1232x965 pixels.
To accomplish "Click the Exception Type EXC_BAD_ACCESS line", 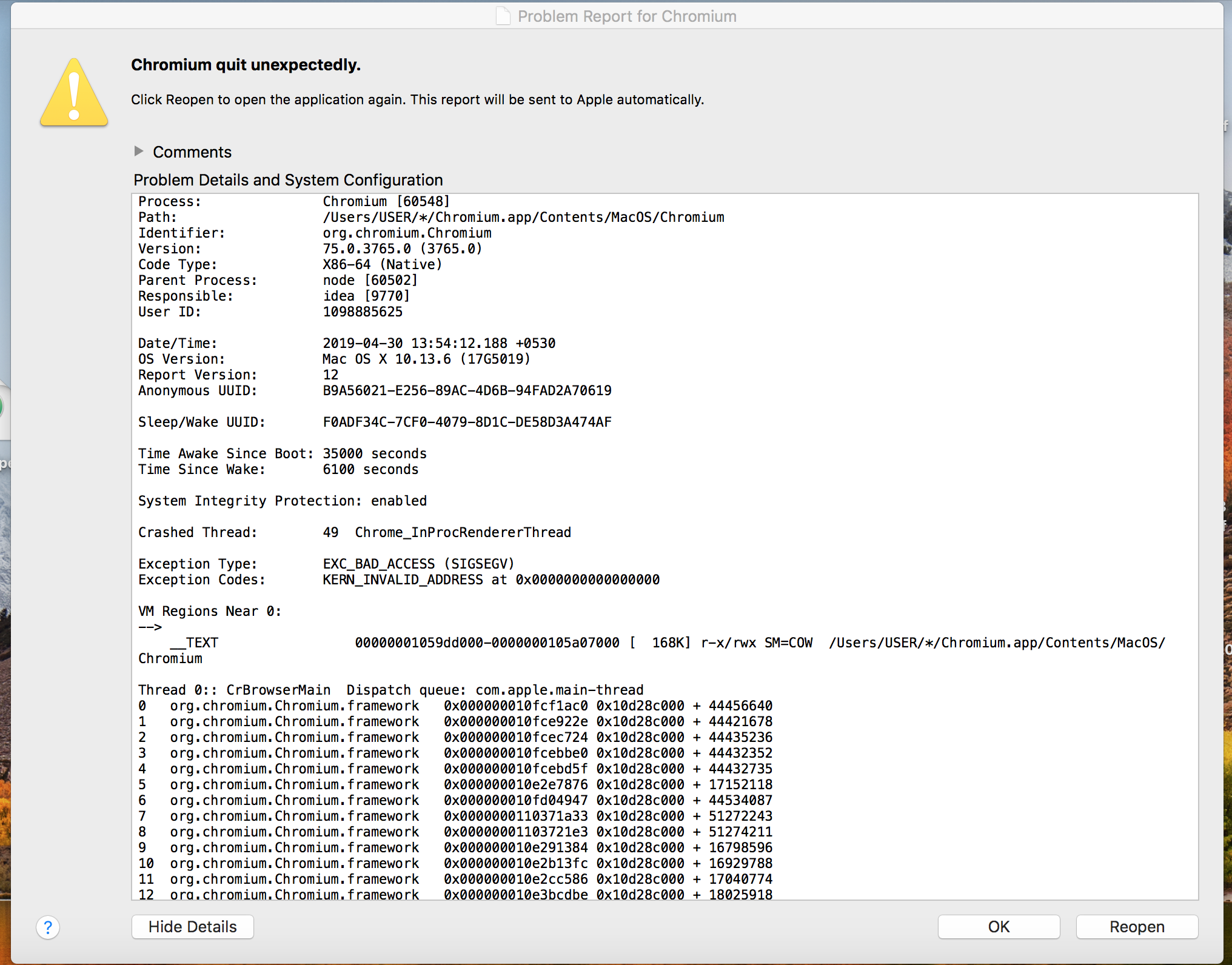I will point(326,563).
